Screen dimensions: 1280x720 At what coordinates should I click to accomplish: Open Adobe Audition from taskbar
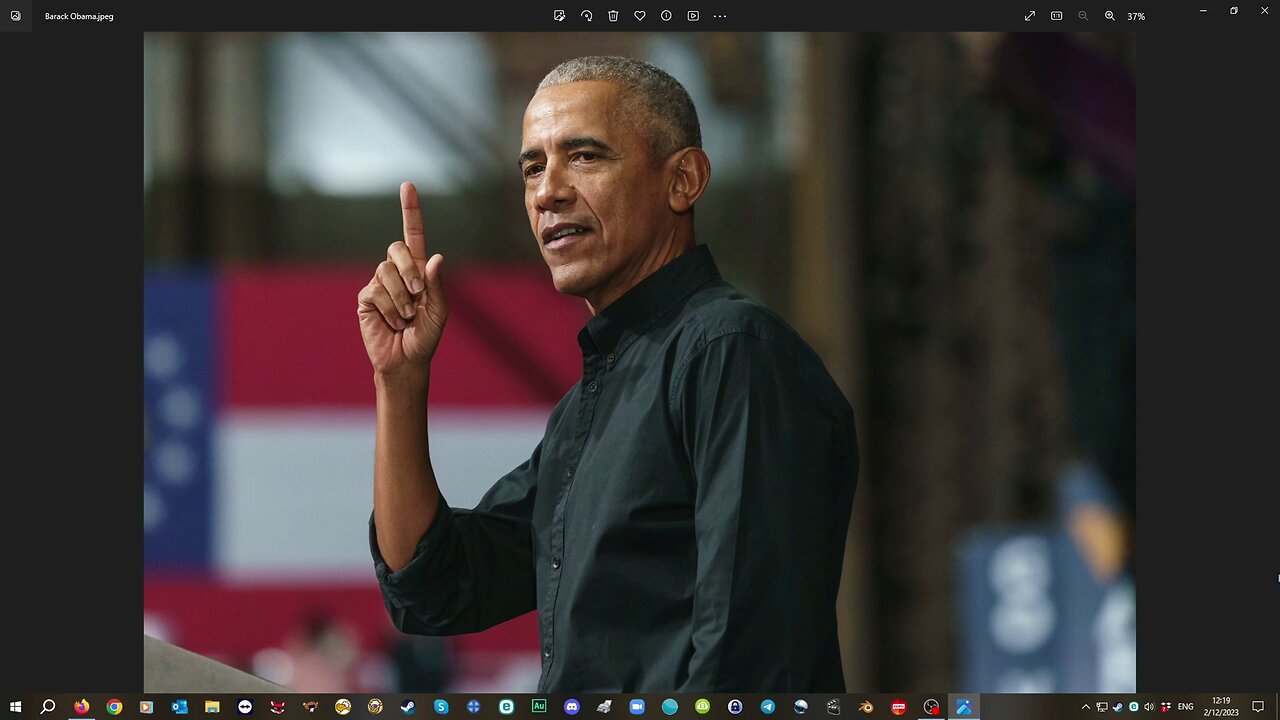539,707
